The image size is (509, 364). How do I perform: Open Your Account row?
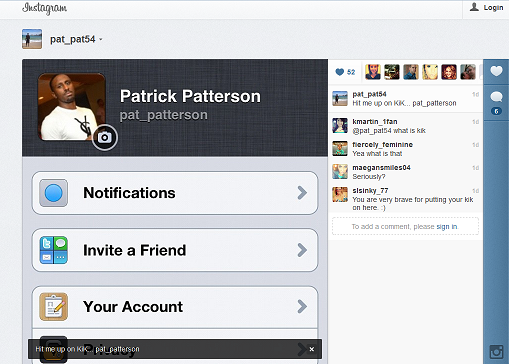pos(175,307)
